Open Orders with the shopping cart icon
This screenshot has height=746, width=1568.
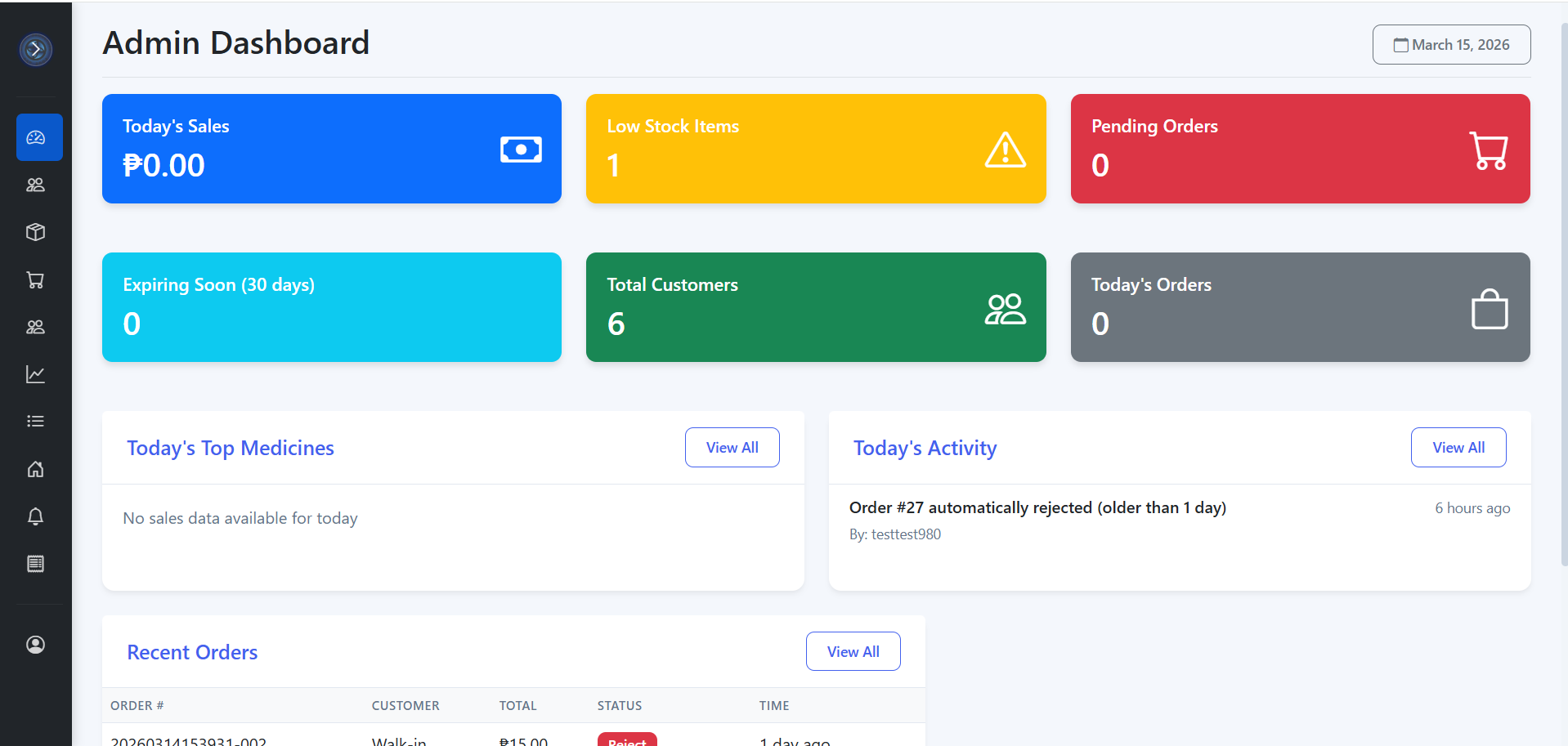36,279
